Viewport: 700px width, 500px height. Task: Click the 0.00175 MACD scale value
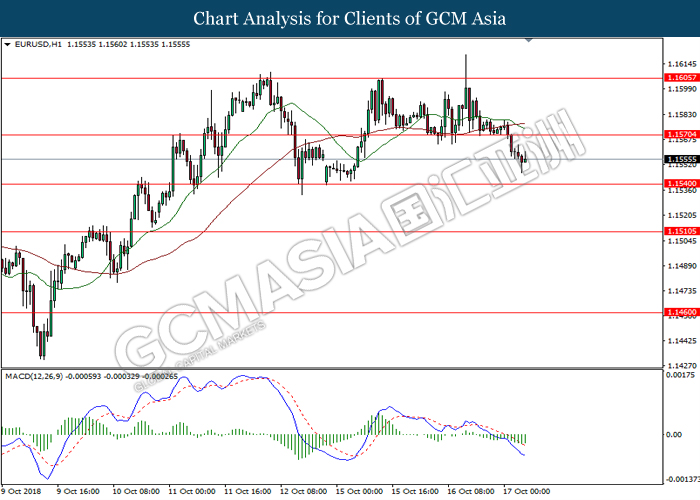pos(680,375)
